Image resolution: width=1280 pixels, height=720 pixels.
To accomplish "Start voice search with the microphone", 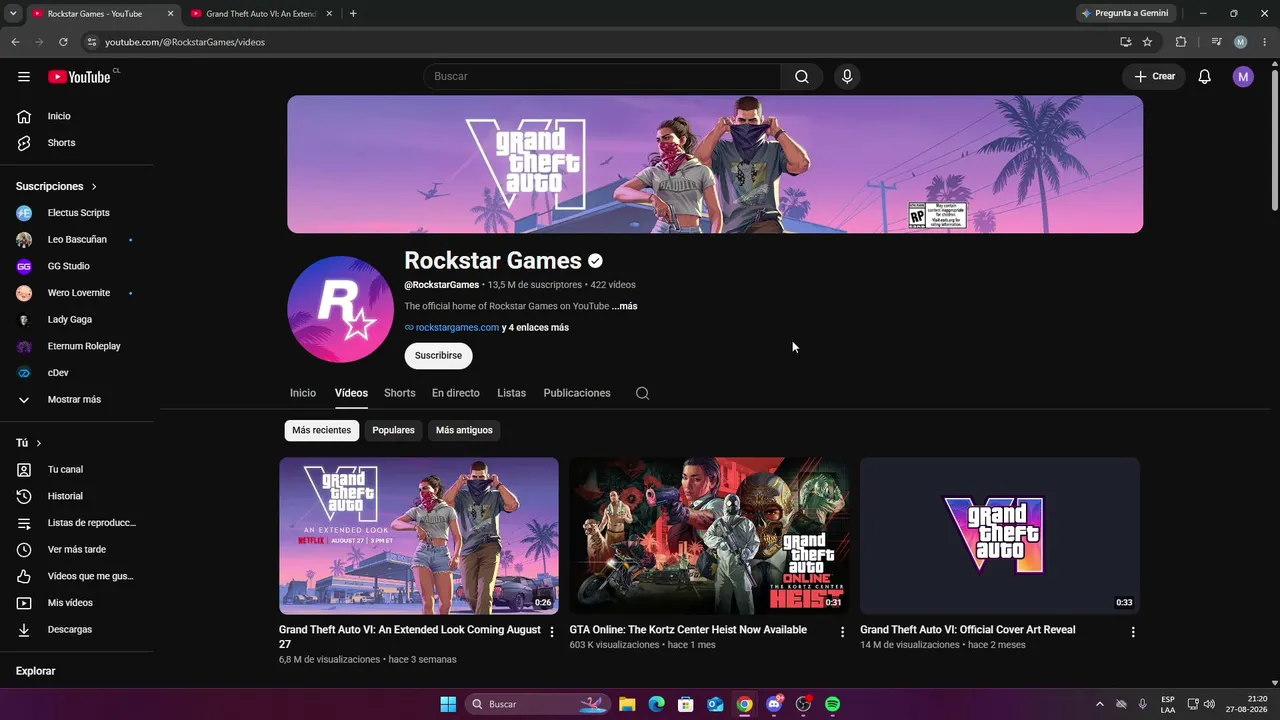I will tap(847, 77).
